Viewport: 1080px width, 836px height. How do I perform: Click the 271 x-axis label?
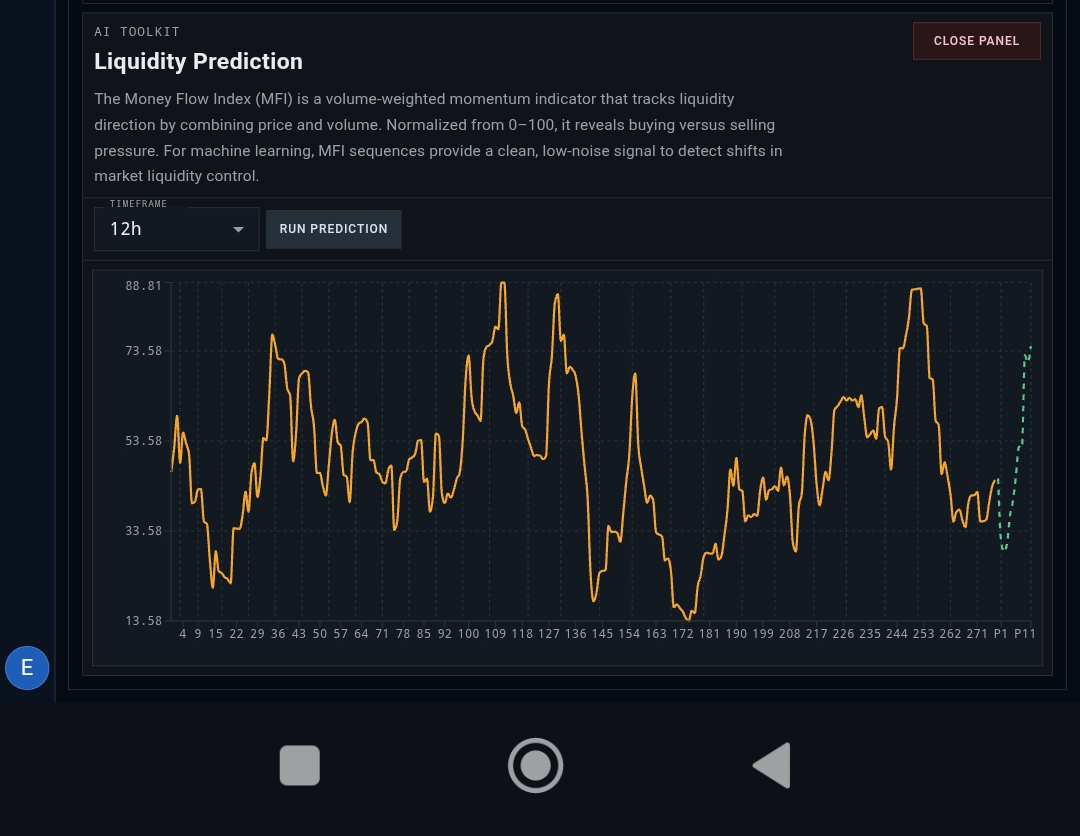point(977,634)
